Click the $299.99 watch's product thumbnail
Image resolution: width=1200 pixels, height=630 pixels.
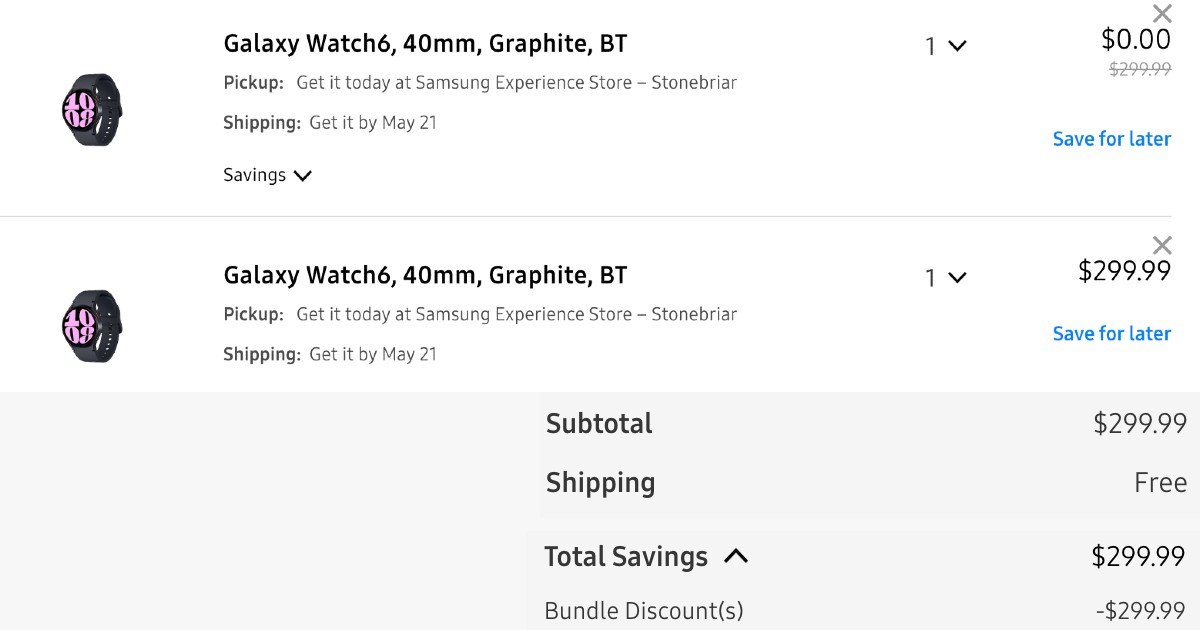pyautogui.click(x=92, y=326)
